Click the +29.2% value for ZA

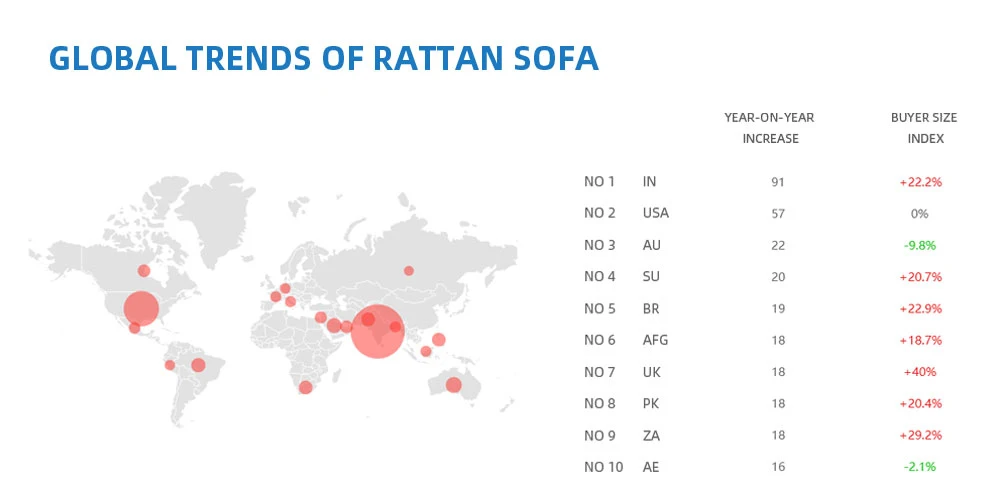point(920,436)
